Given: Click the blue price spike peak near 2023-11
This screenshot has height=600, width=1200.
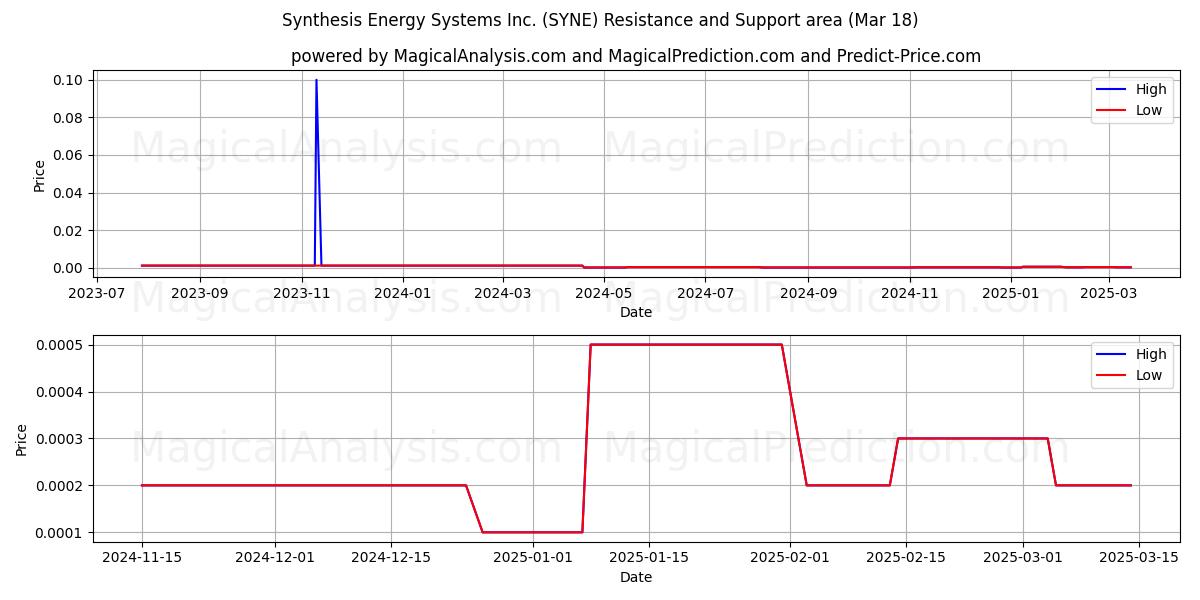Looking at the screenshot, I should point(316,80).
